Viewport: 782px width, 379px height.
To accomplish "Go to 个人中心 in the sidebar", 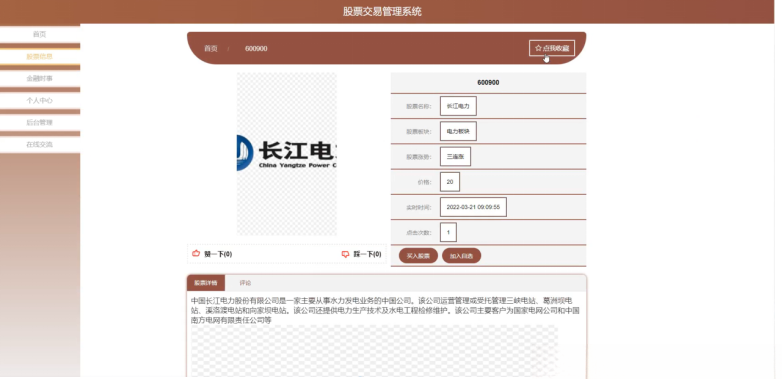I will (x=39, y=100).
